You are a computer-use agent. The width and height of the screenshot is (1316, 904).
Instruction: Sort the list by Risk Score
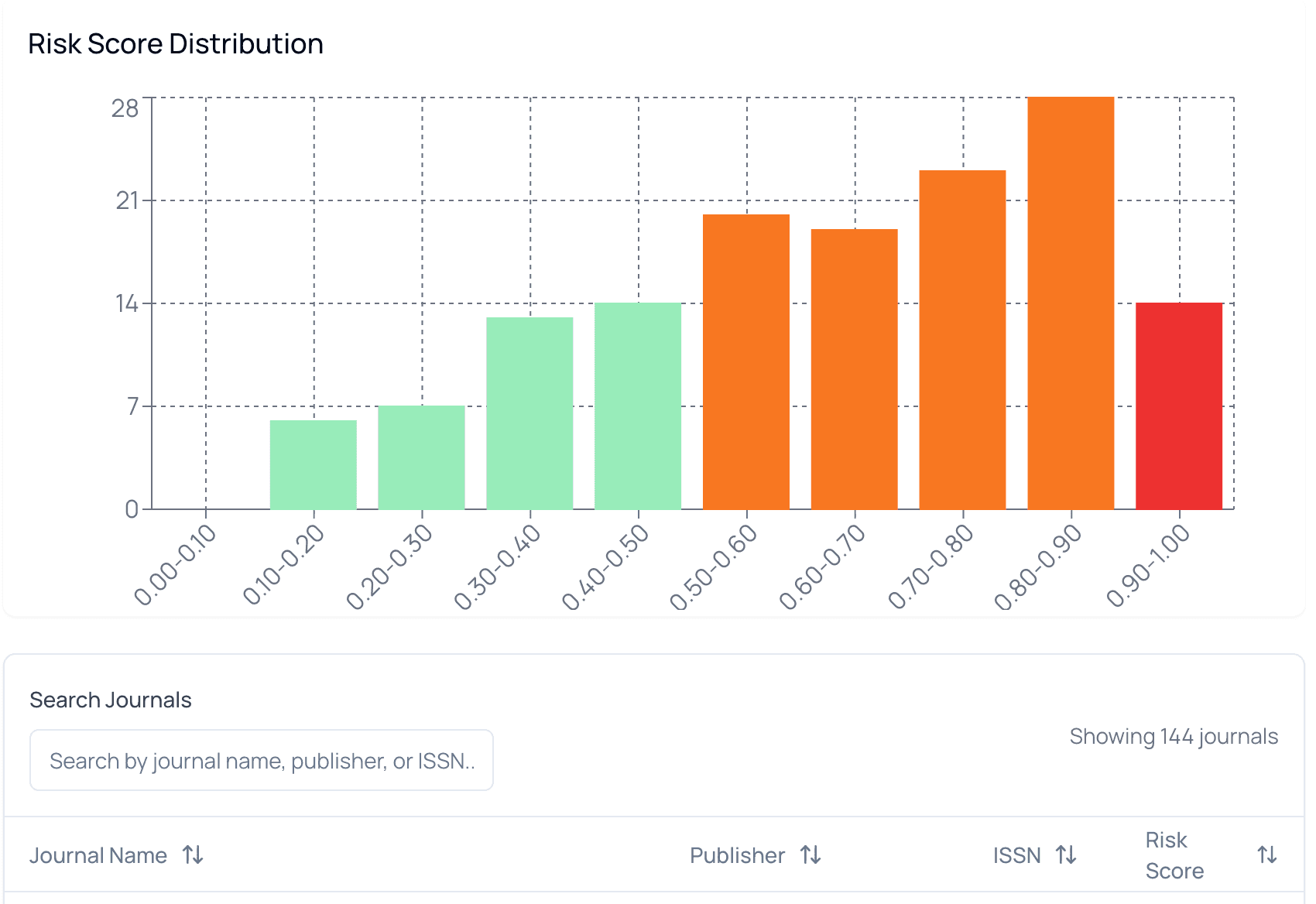click(x=1268, y=855)
